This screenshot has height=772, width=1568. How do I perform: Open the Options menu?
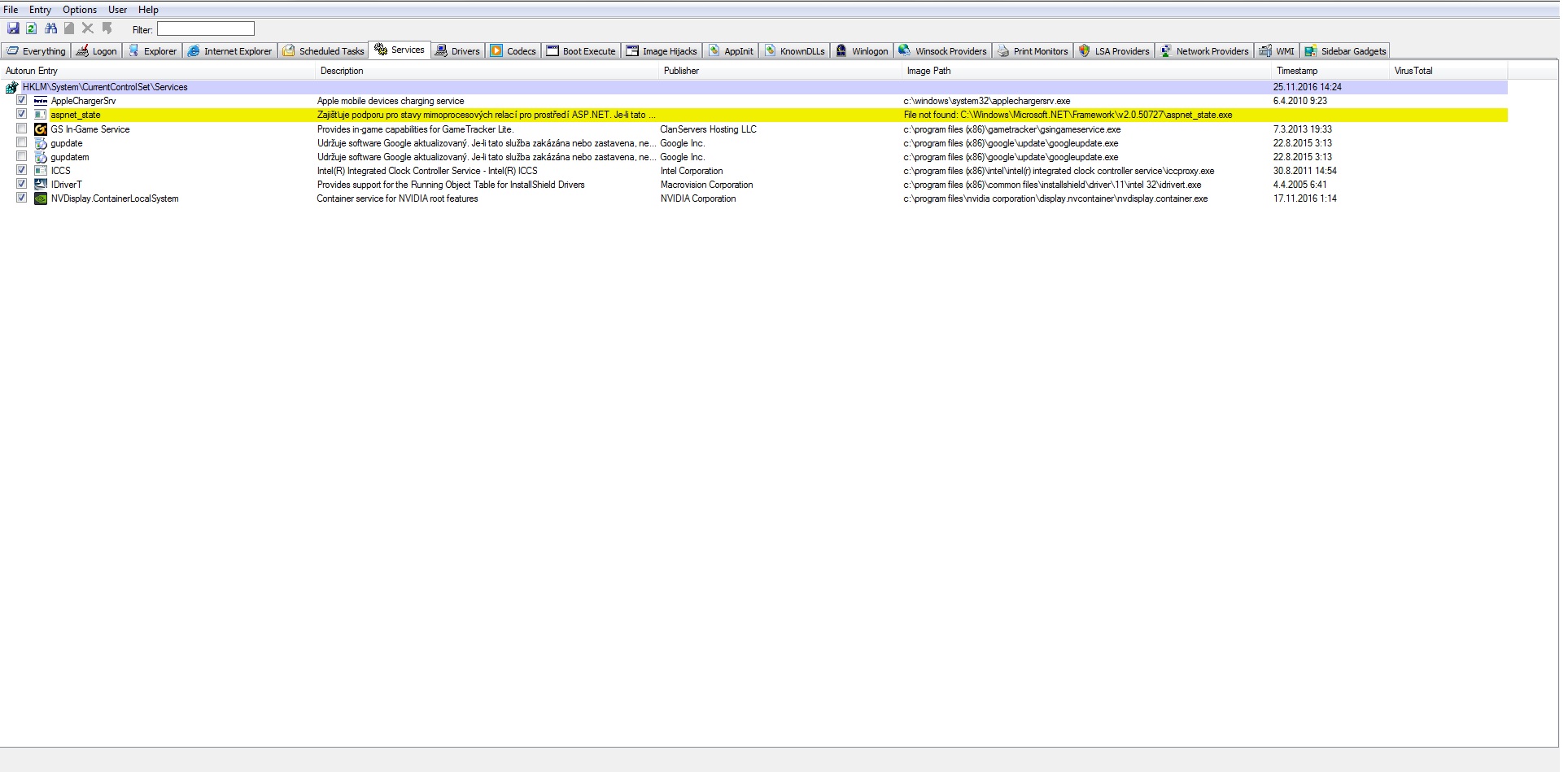[80, 10]
